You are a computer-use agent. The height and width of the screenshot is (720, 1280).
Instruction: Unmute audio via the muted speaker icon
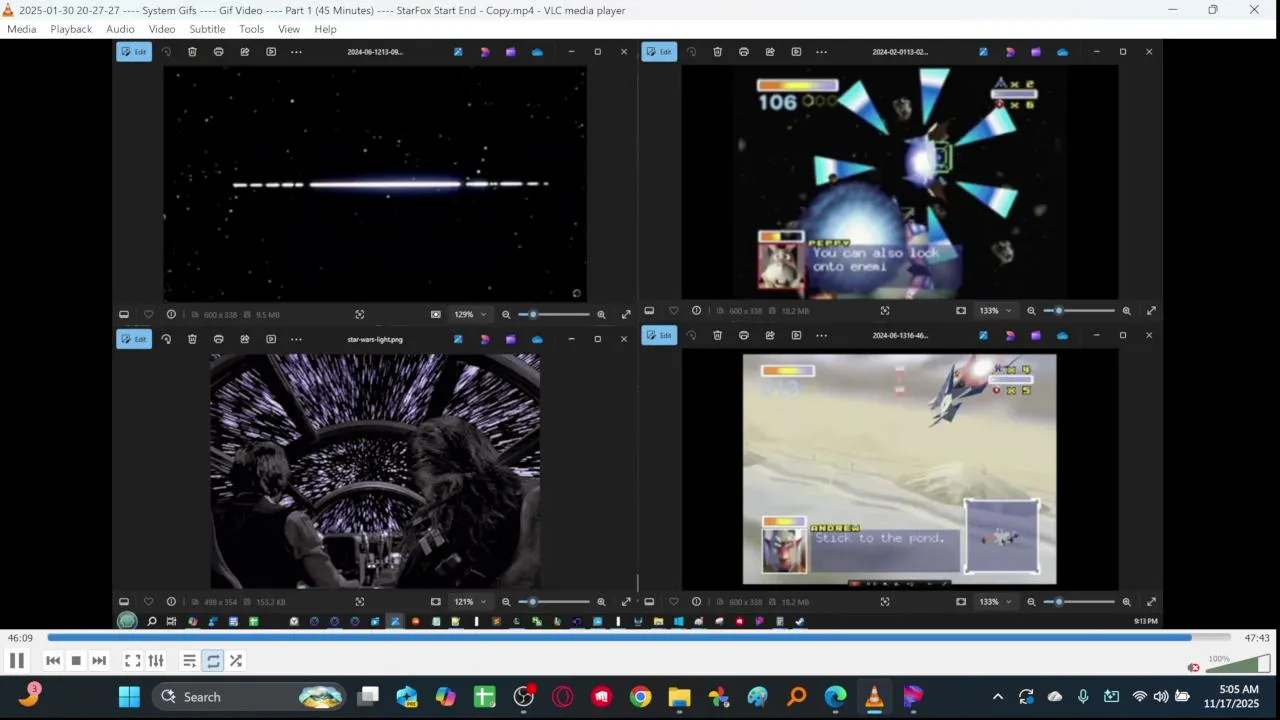click(1193, 667)
